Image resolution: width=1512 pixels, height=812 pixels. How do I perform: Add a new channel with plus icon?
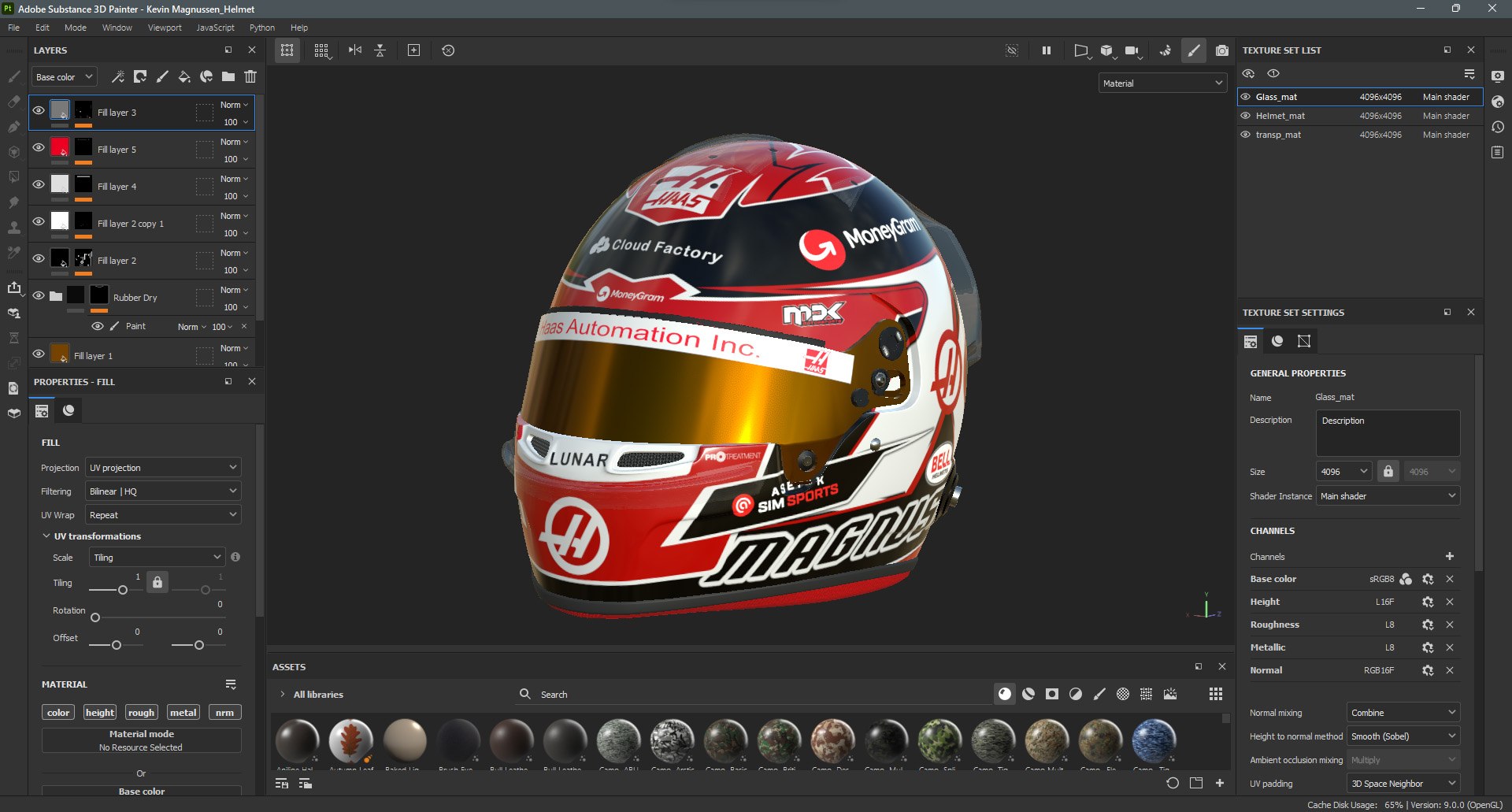click(x=1450, y=556)
